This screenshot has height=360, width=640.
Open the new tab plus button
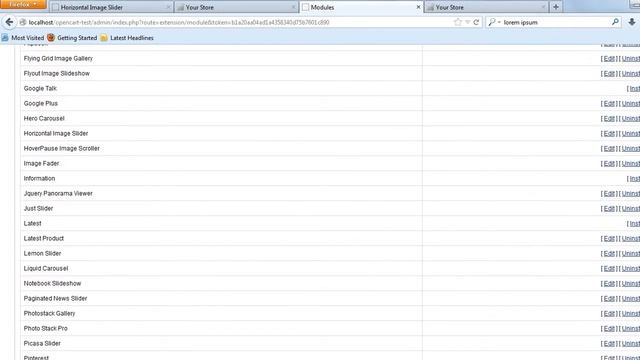click(x=556, y=7)
